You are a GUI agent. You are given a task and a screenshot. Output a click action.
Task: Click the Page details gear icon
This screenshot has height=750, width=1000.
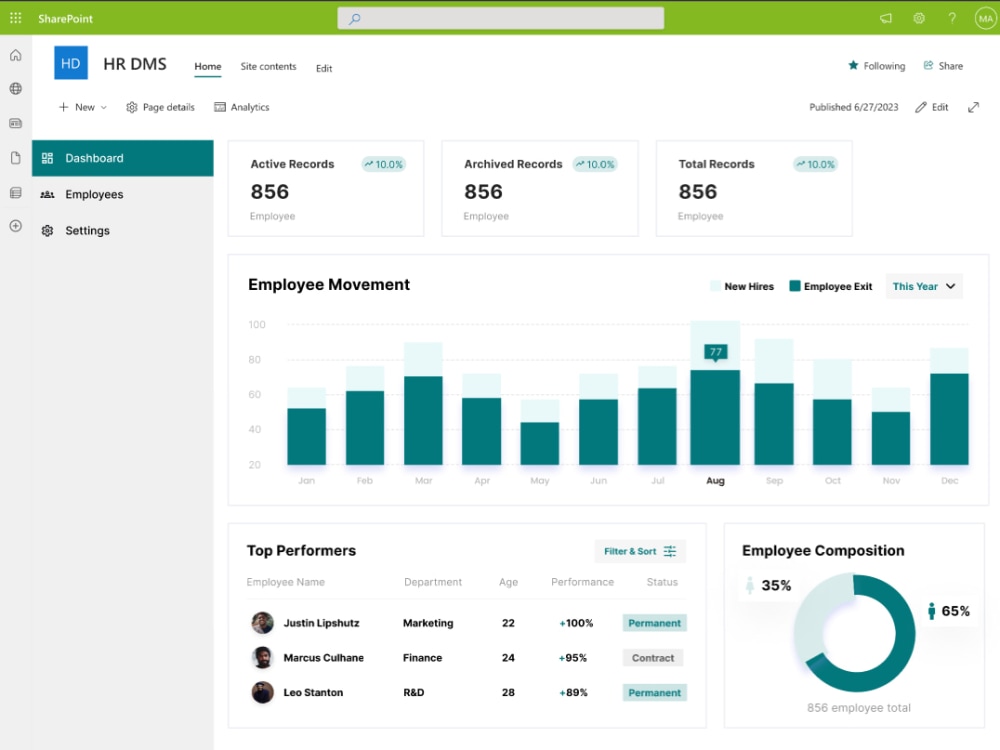click(x=132, y=107)
